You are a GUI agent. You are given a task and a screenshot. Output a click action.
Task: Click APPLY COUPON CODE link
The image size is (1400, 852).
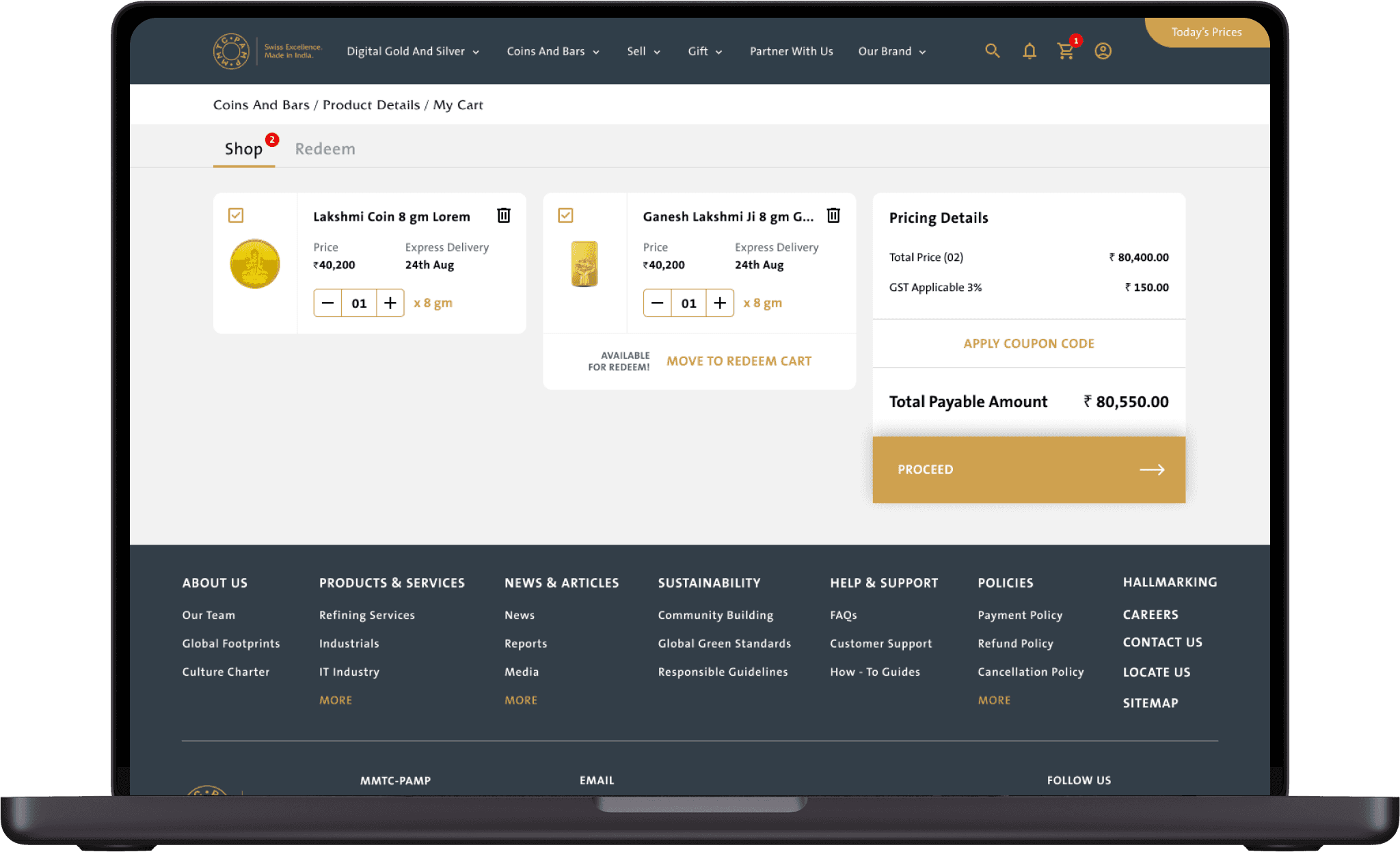click(1028, 344)
